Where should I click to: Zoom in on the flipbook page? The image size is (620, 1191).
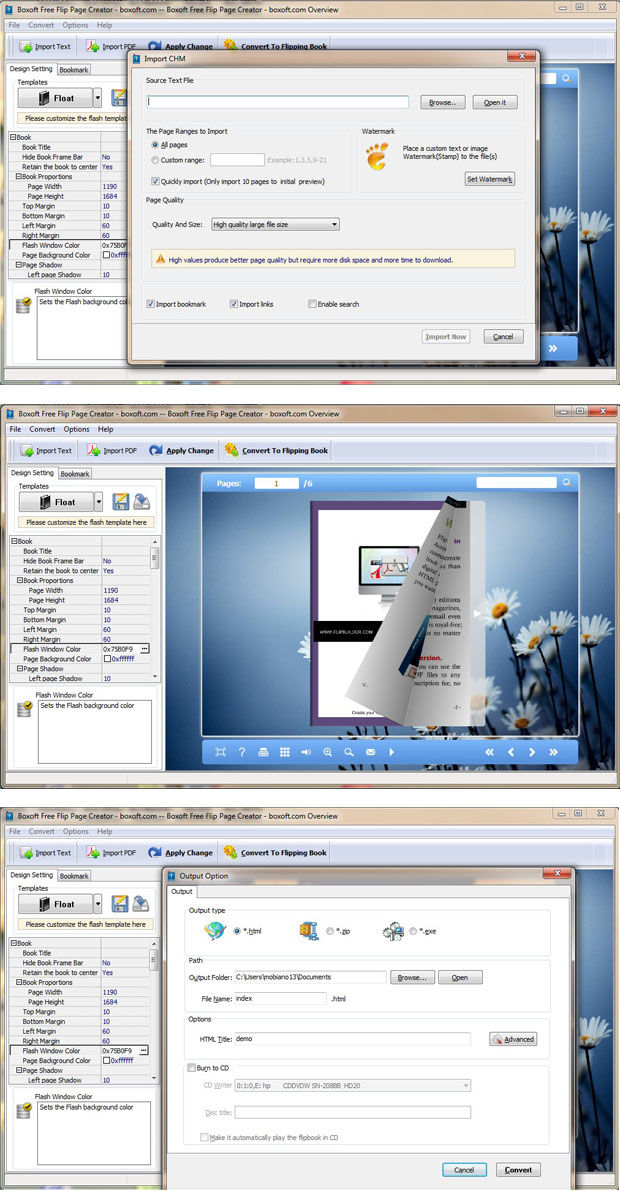[327, 752]
